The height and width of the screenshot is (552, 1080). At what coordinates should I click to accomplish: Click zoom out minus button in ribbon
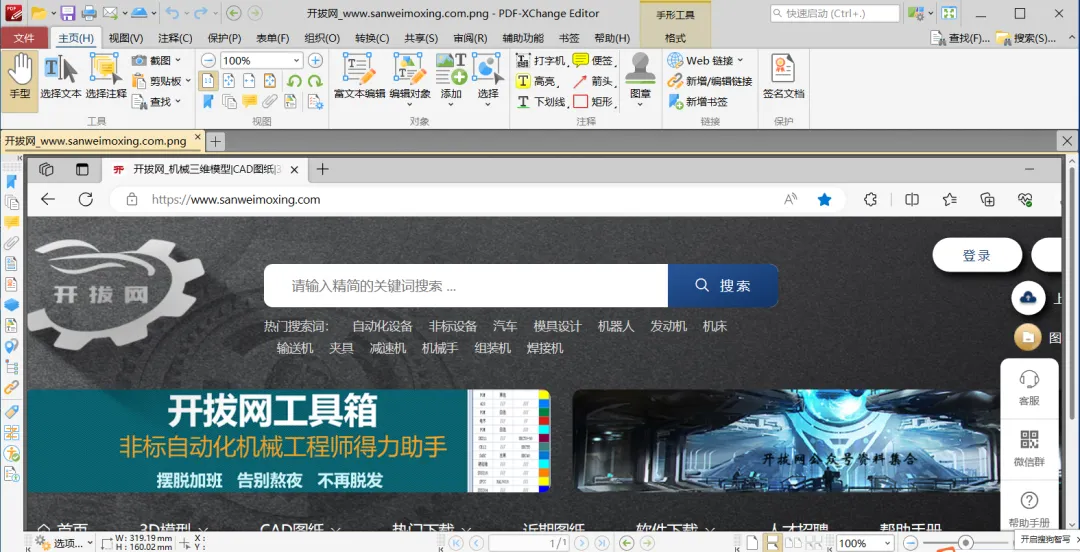click(209, 61)
